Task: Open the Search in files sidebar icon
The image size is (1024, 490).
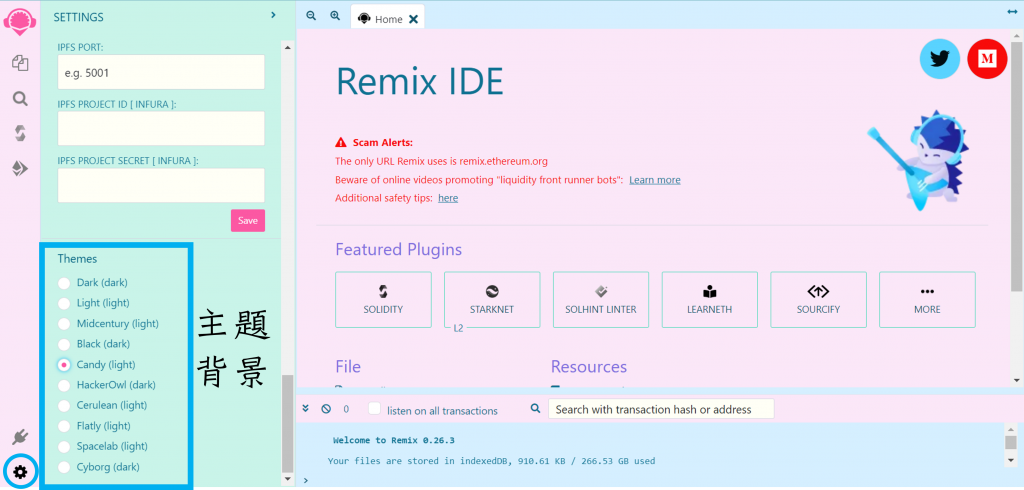Action: pyautogui.click(x=20, y=99)
